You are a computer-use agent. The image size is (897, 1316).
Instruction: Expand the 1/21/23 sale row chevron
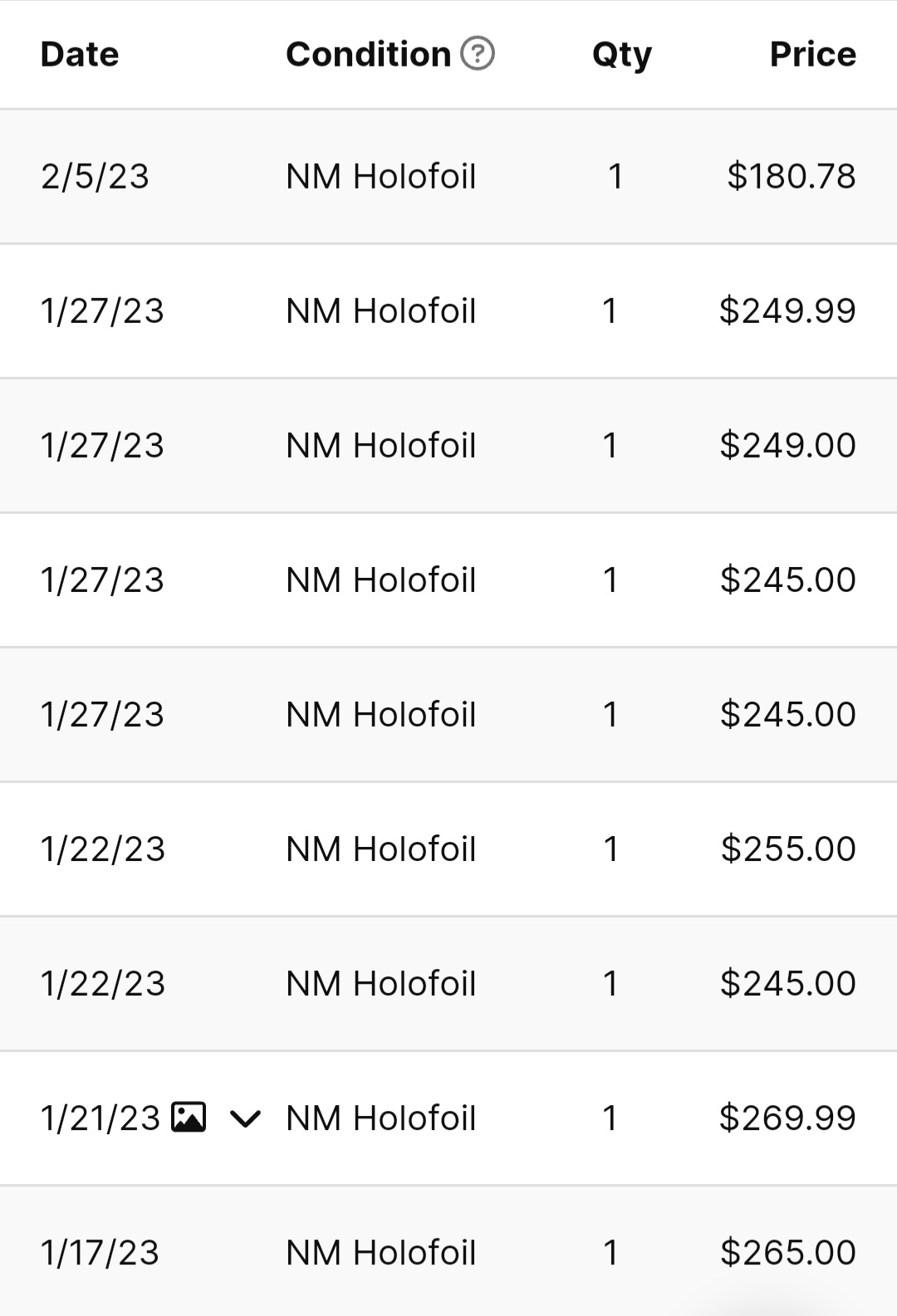tap(245, 1119)
